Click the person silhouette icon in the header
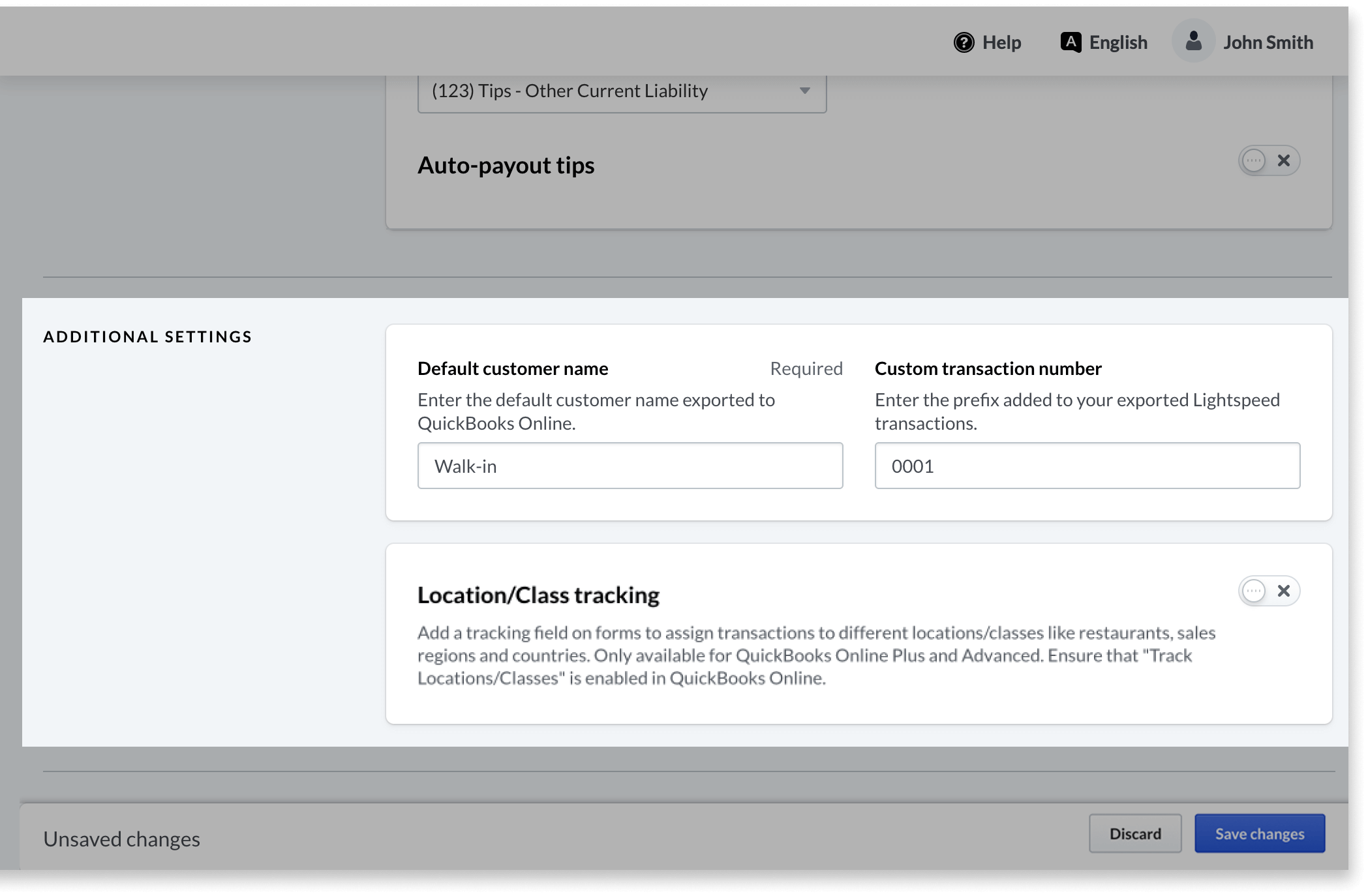 [x=1193, y=40]
